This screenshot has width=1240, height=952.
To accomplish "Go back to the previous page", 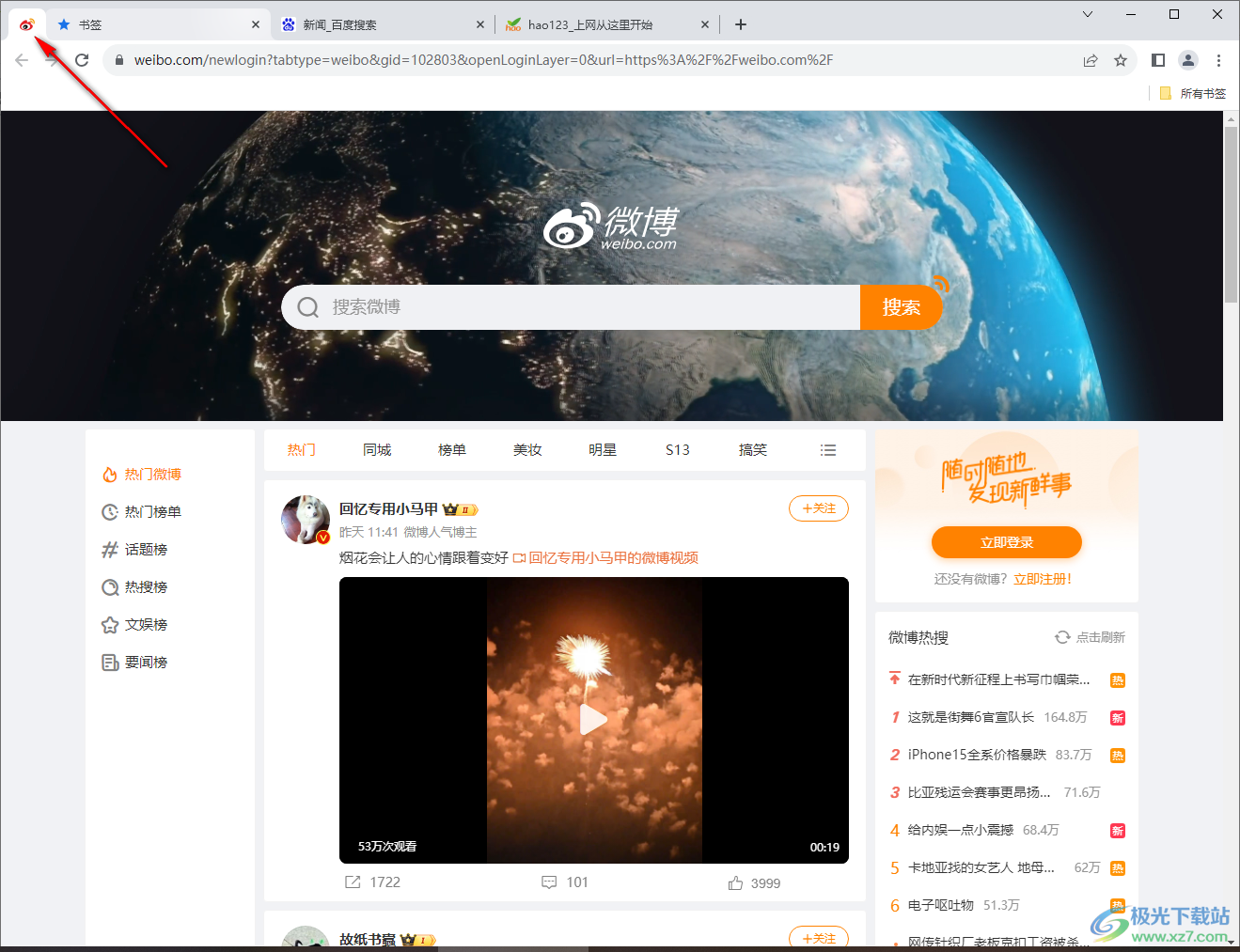I will point(22,60).
